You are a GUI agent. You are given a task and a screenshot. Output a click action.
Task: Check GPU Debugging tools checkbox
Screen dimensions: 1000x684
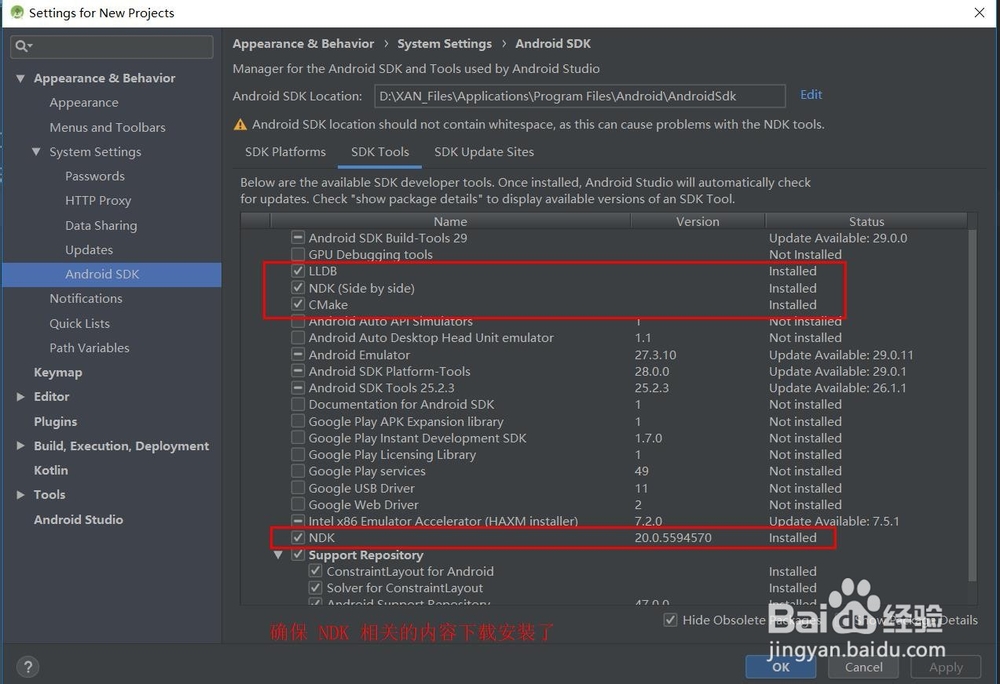click(297, 254)
